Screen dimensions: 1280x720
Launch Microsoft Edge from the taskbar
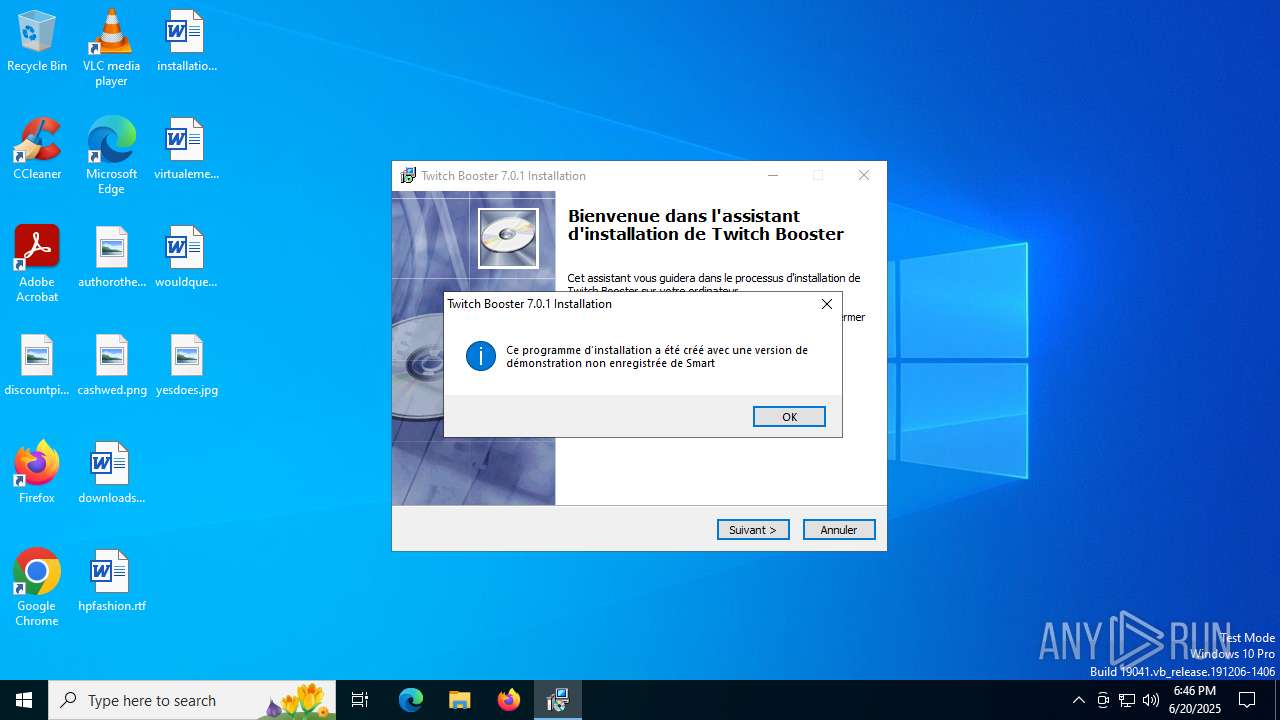tap(411, 700)
